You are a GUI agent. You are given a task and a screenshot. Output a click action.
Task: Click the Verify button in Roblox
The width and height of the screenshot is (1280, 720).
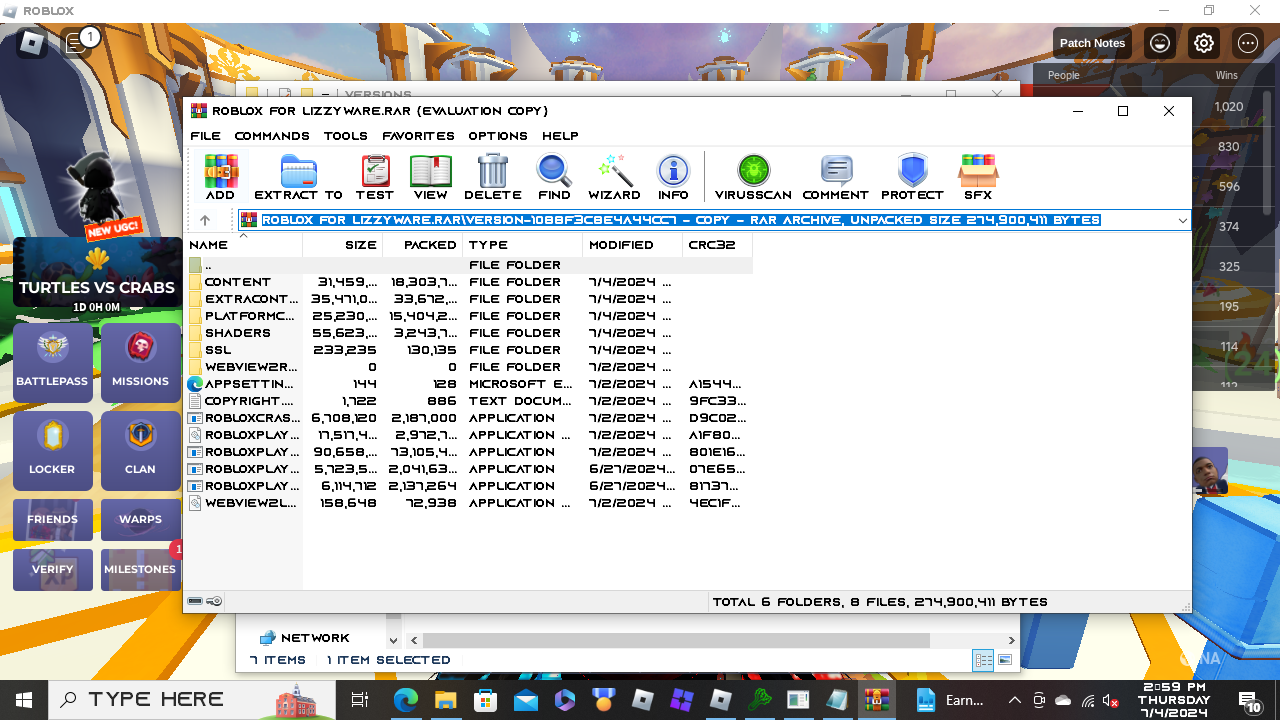(52, 569)
